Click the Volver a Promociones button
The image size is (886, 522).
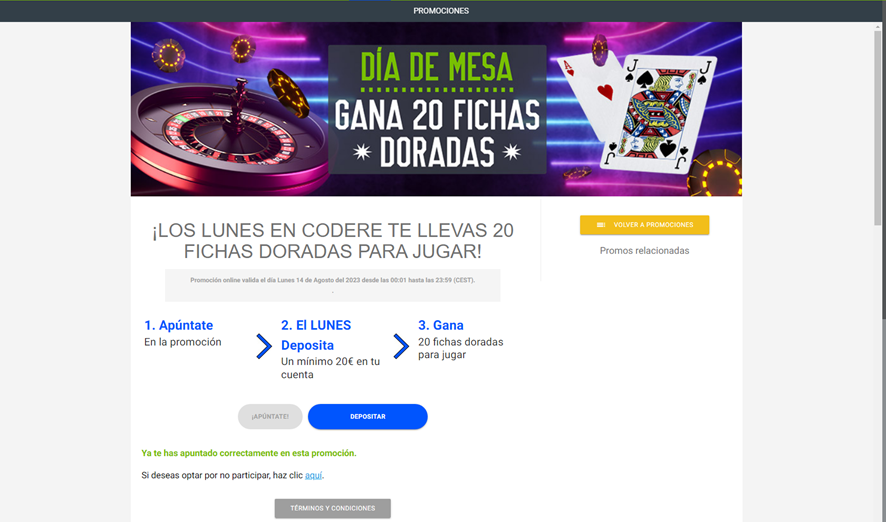(644, 225)
